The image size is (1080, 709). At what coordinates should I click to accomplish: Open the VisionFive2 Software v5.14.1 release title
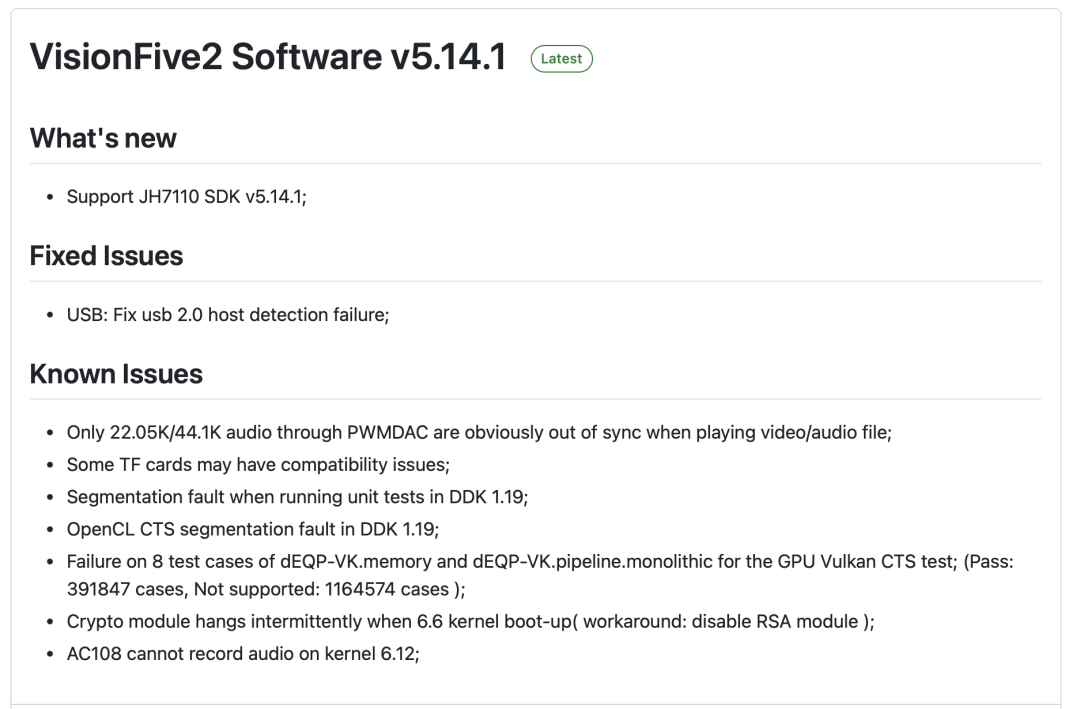click(267, 58)
